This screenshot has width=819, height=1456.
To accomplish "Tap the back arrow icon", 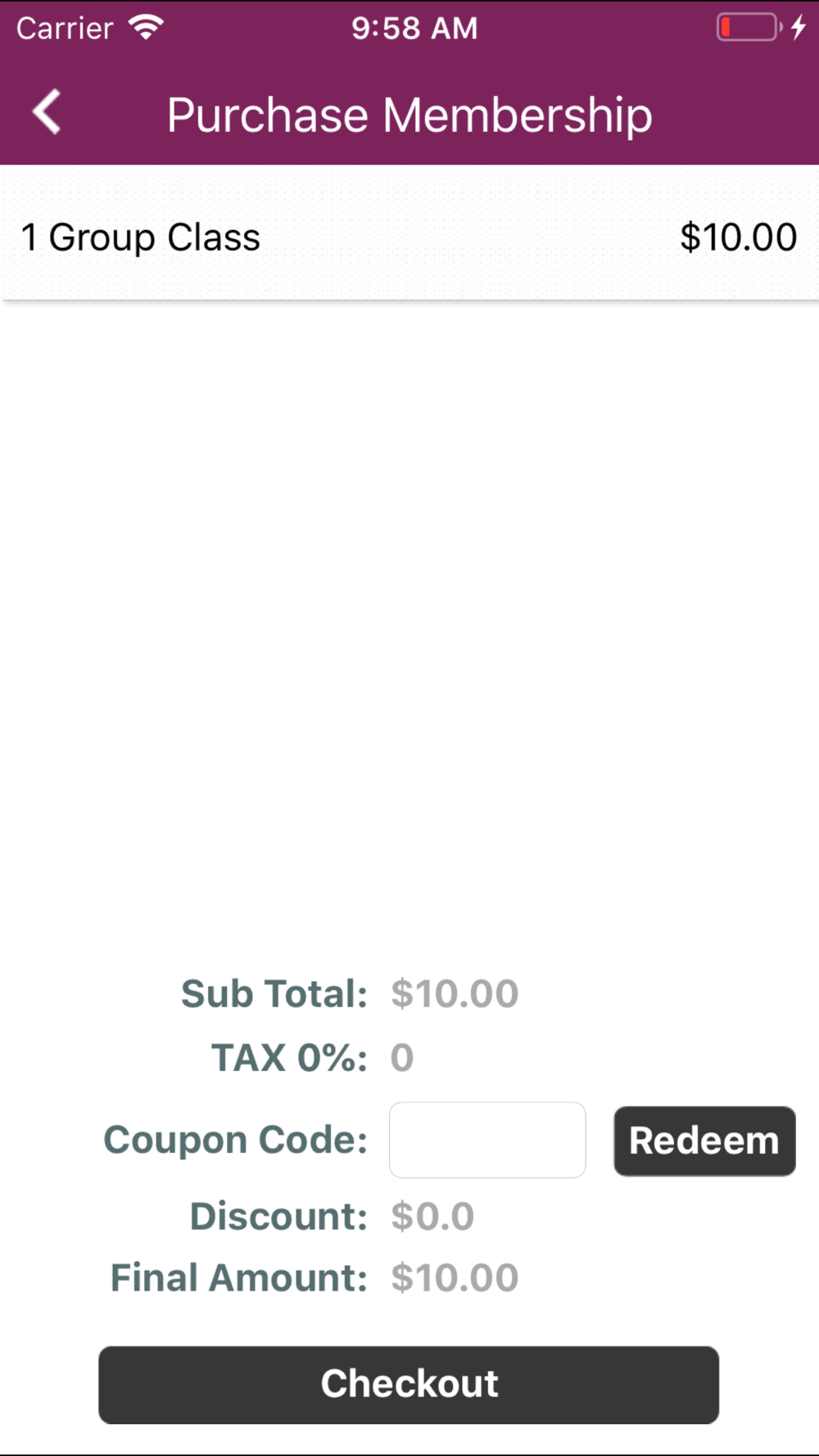I will 47,112.
